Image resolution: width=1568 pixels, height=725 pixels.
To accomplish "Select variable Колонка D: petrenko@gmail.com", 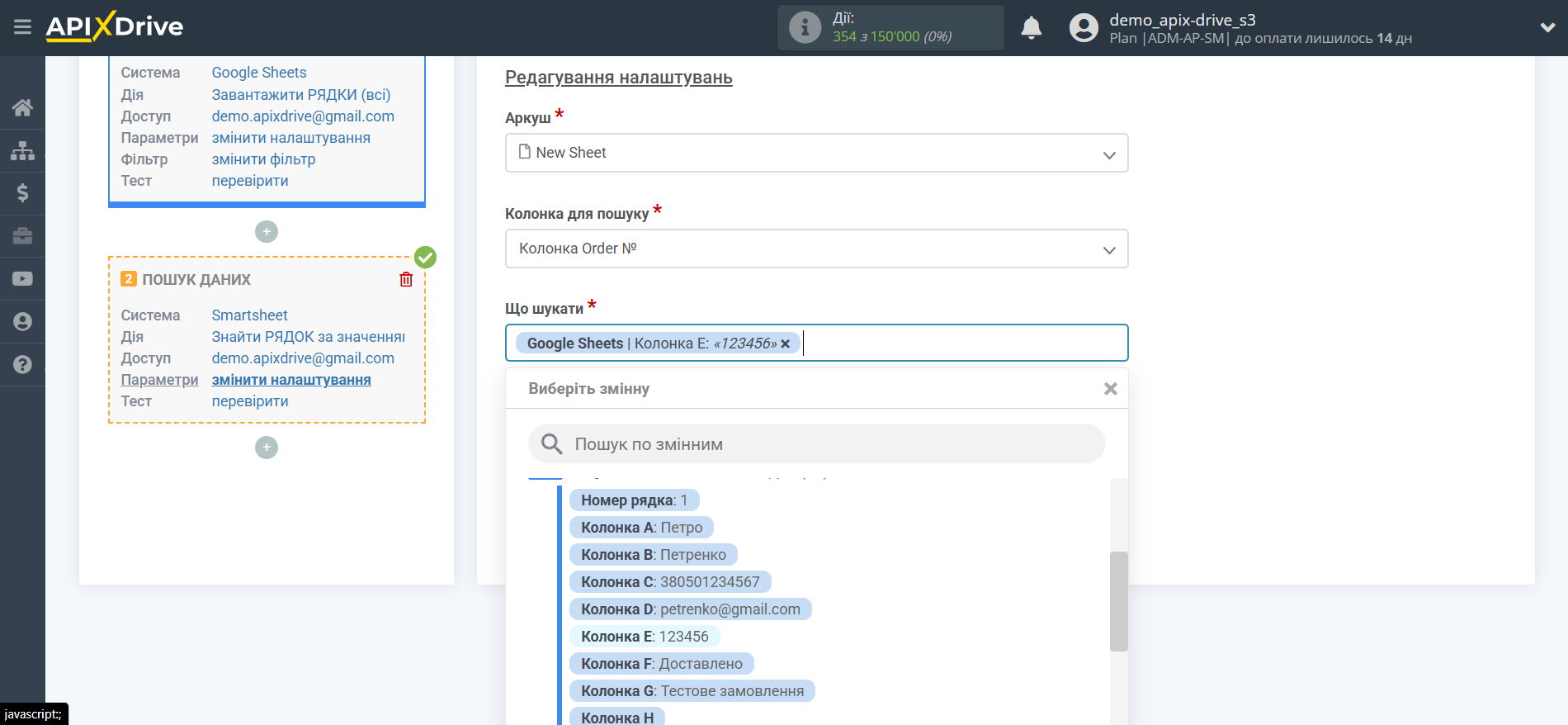I will [x=691, y=609].
